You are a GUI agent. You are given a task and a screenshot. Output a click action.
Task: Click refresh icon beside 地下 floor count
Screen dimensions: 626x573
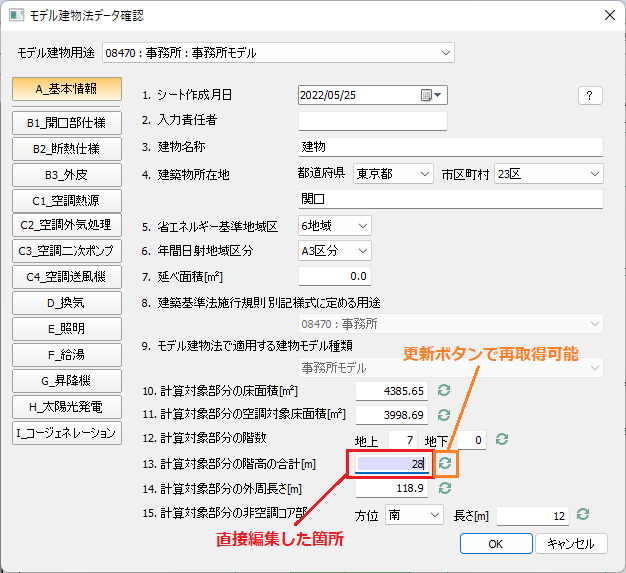(x=503, y=439)
